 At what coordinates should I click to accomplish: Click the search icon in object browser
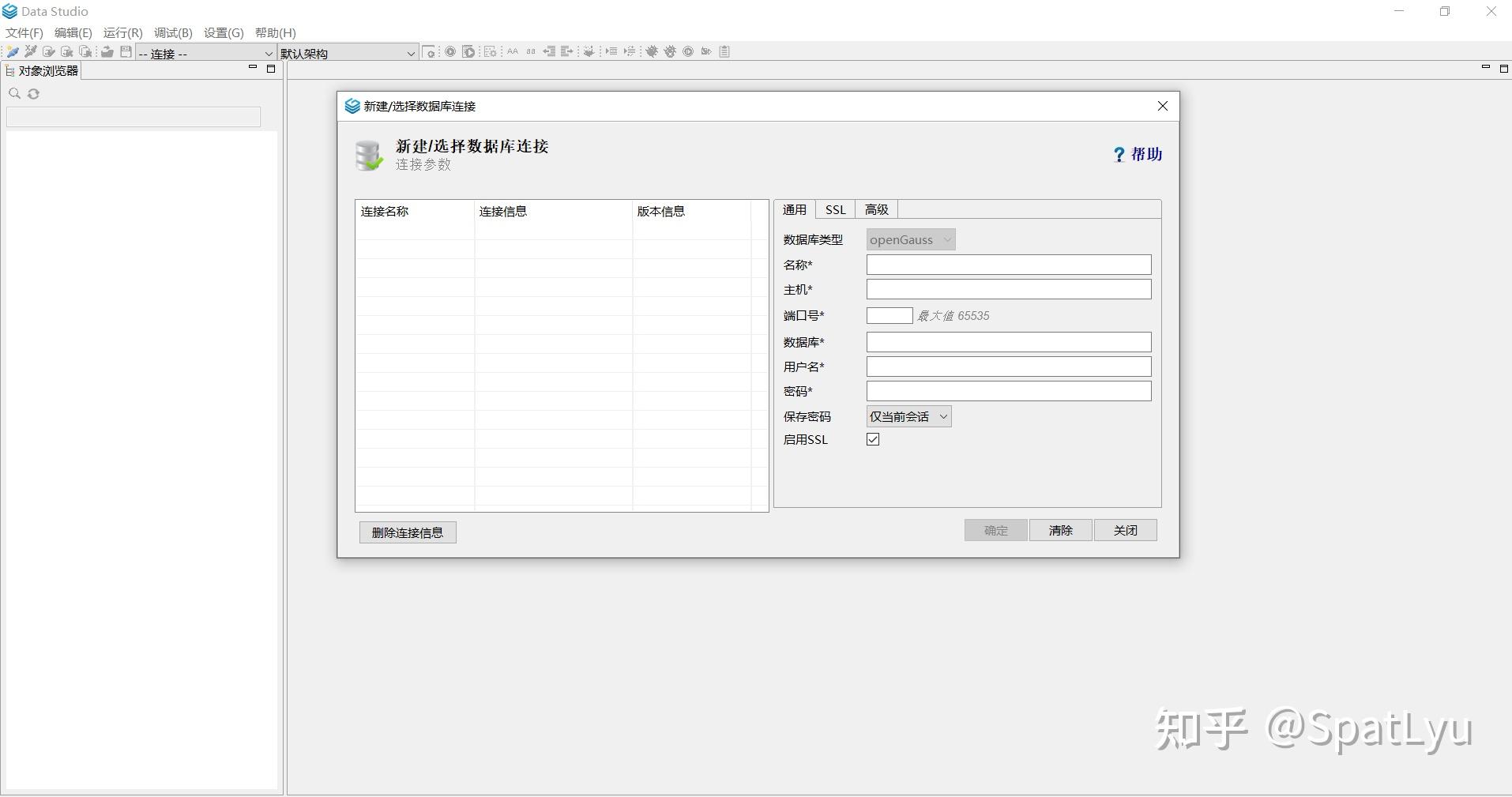14,93
